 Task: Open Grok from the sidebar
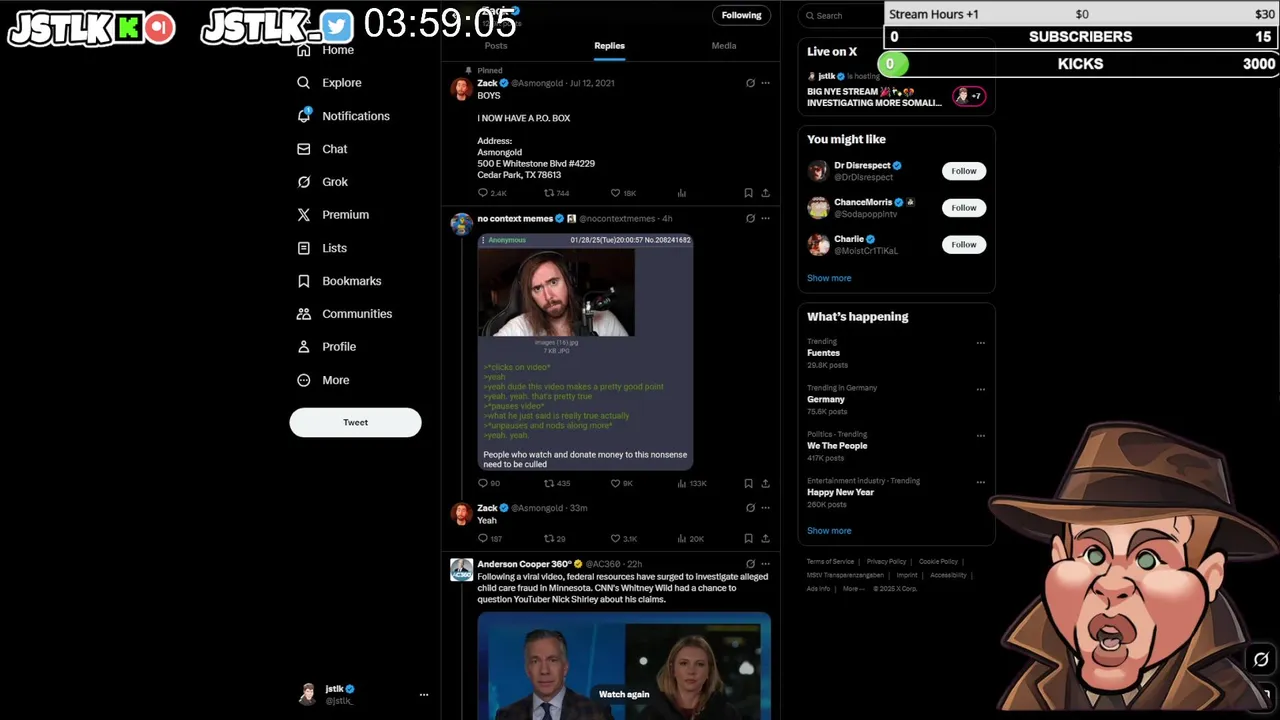(323, 182)
